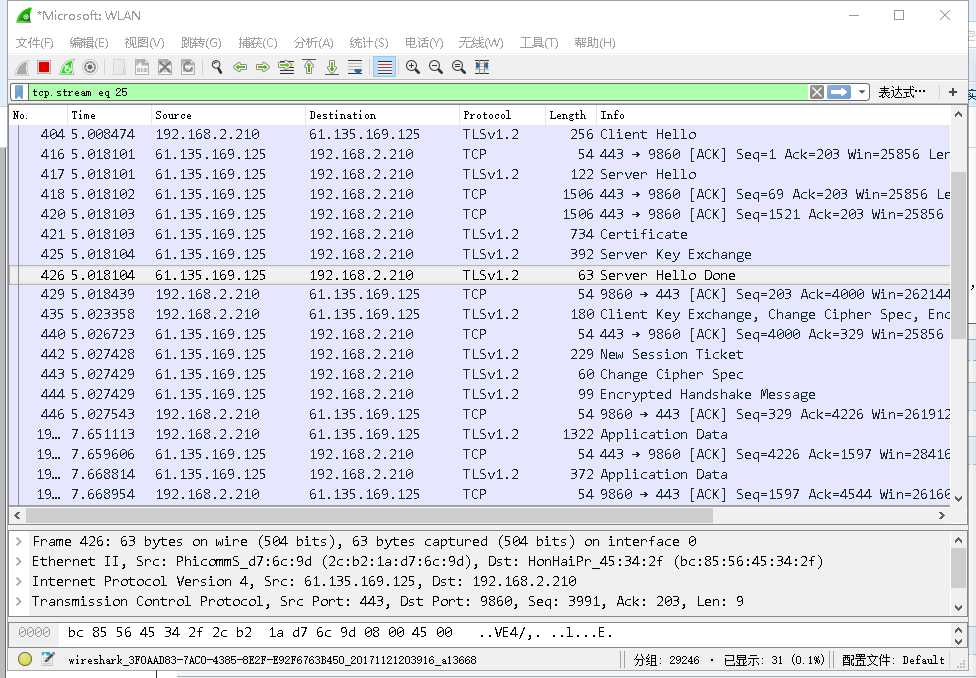This screenshot has width=976, height=678.
Task: Open the 视图(V) menu
Action: tap(144, 42)
